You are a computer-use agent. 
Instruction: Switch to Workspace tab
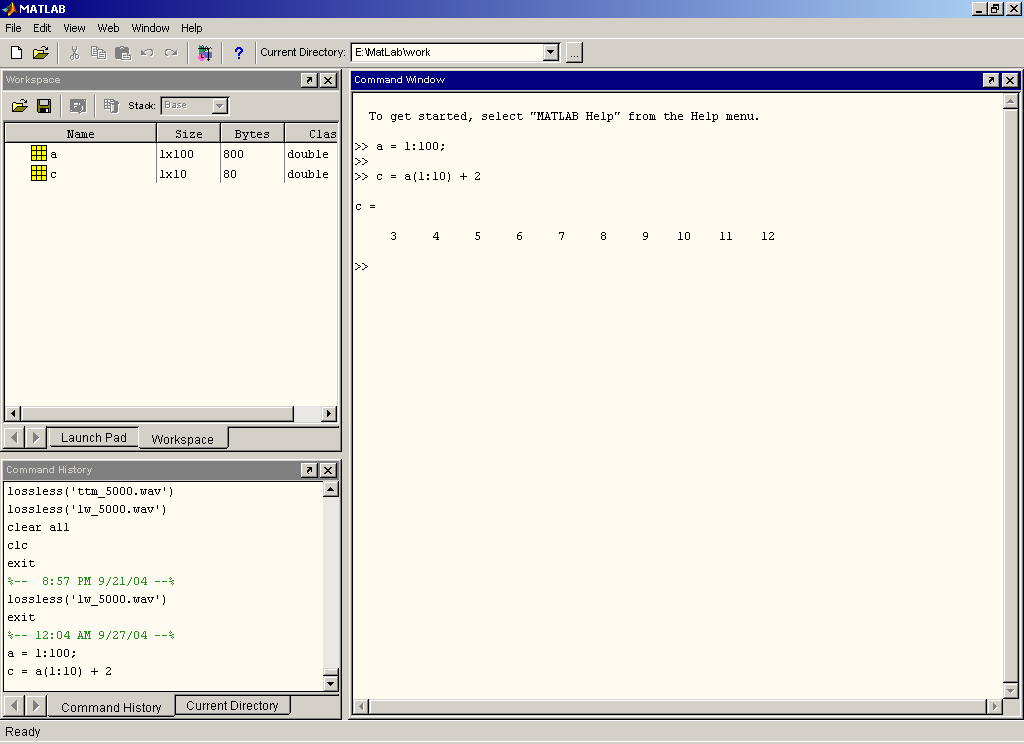tap(183, 439)
